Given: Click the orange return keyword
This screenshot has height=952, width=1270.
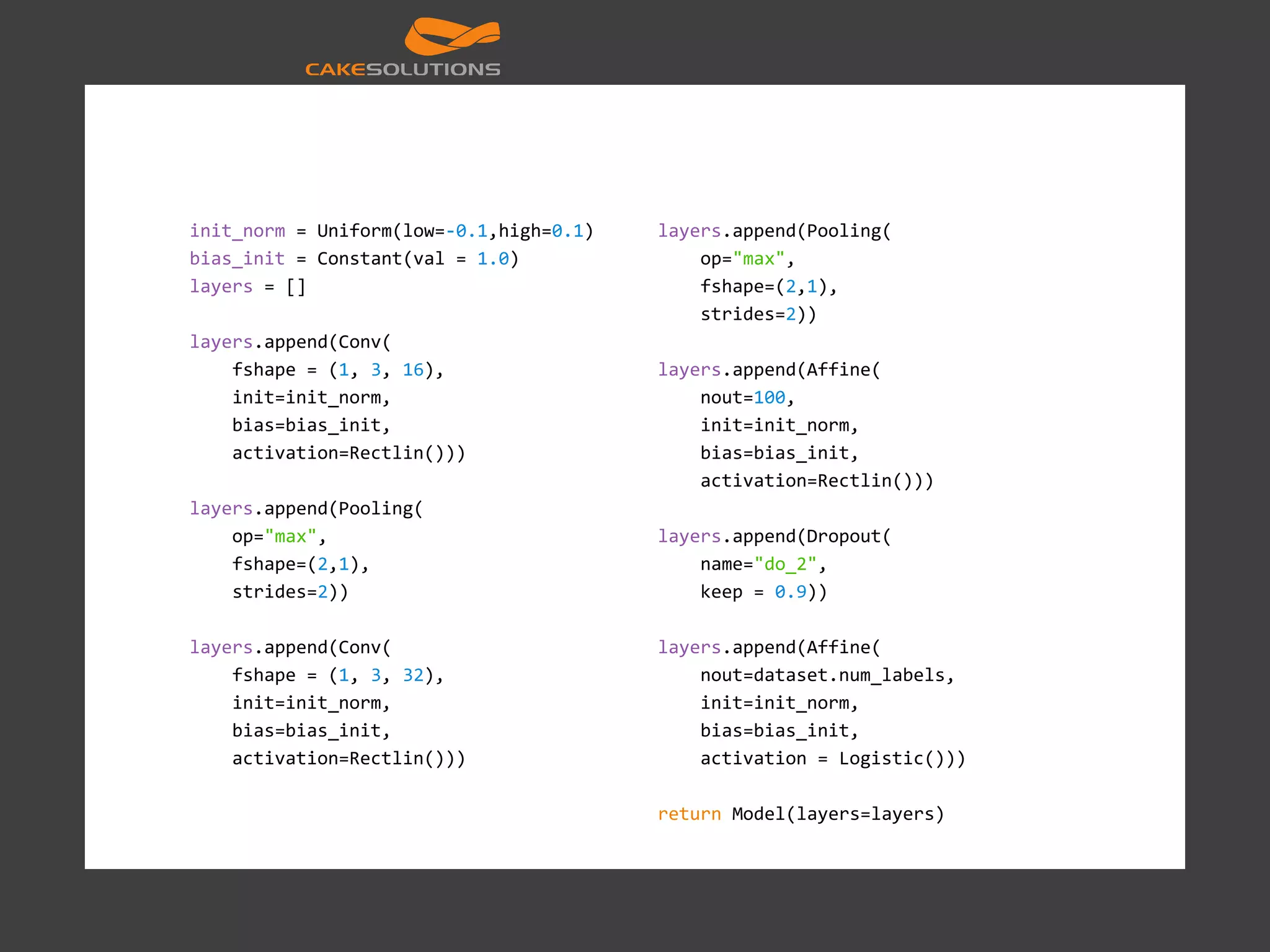Looking at the screenshot, I should 689,814.
